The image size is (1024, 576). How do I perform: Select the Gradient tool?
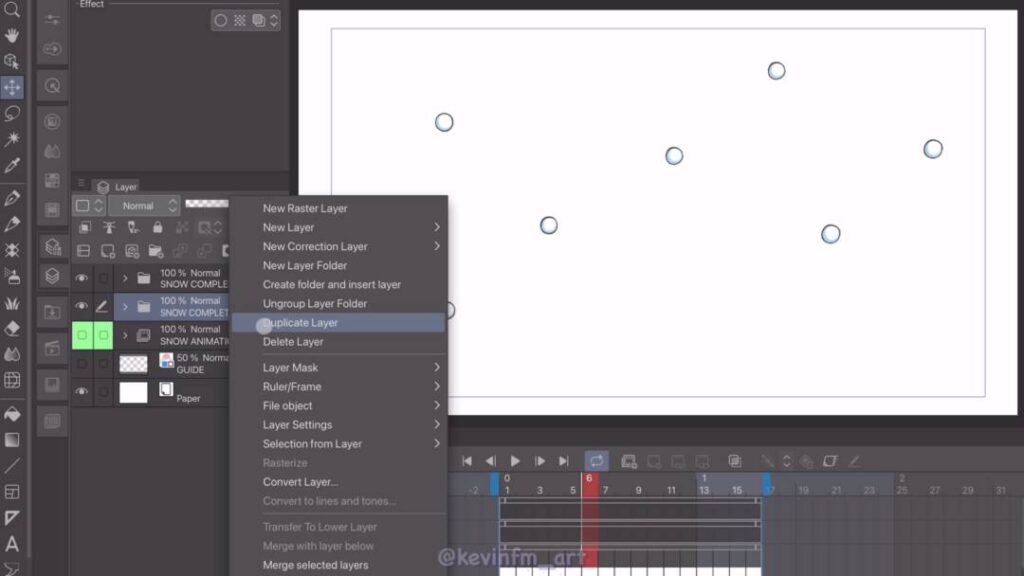(12, 440)
